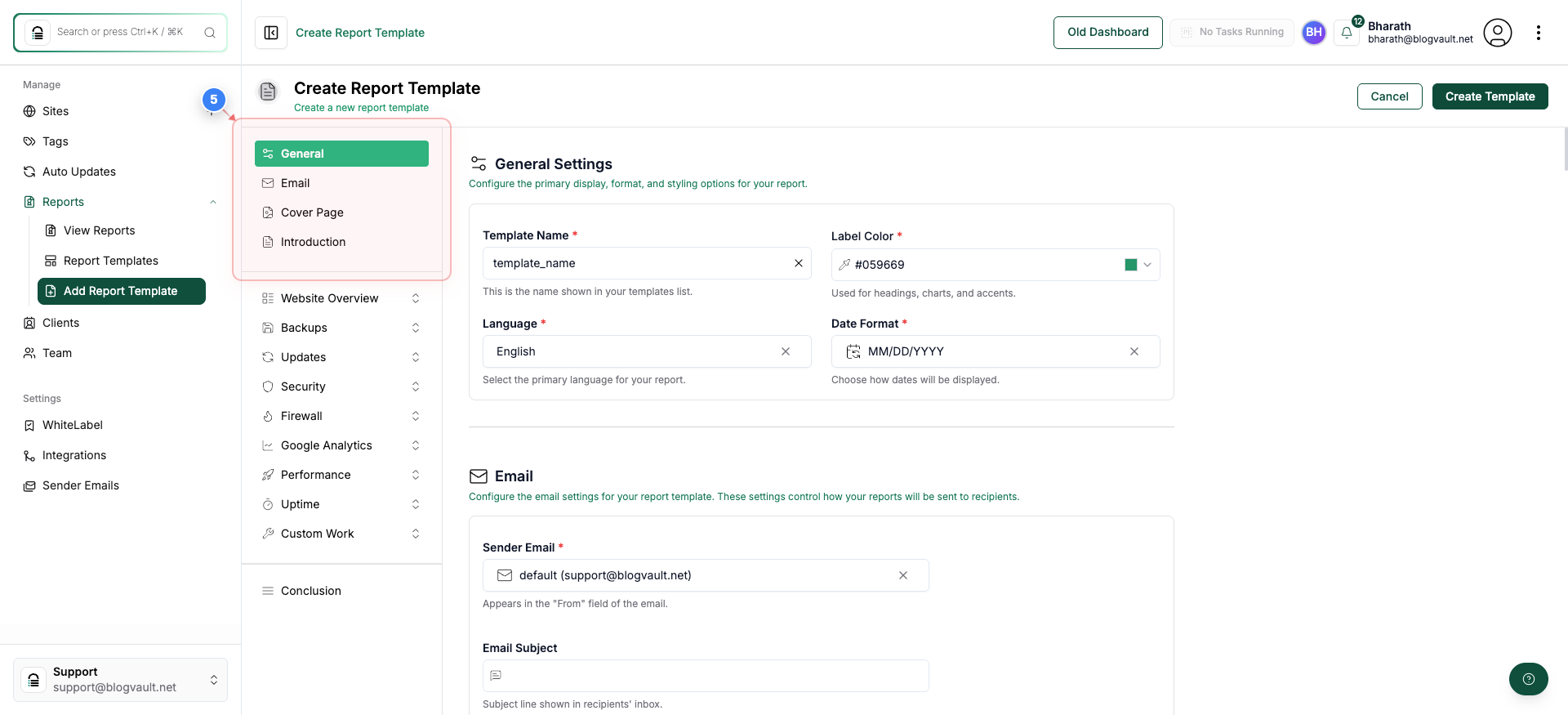
Task: Focus the Template Name input field
Action: pyautogui.click(x=647, y=263)
